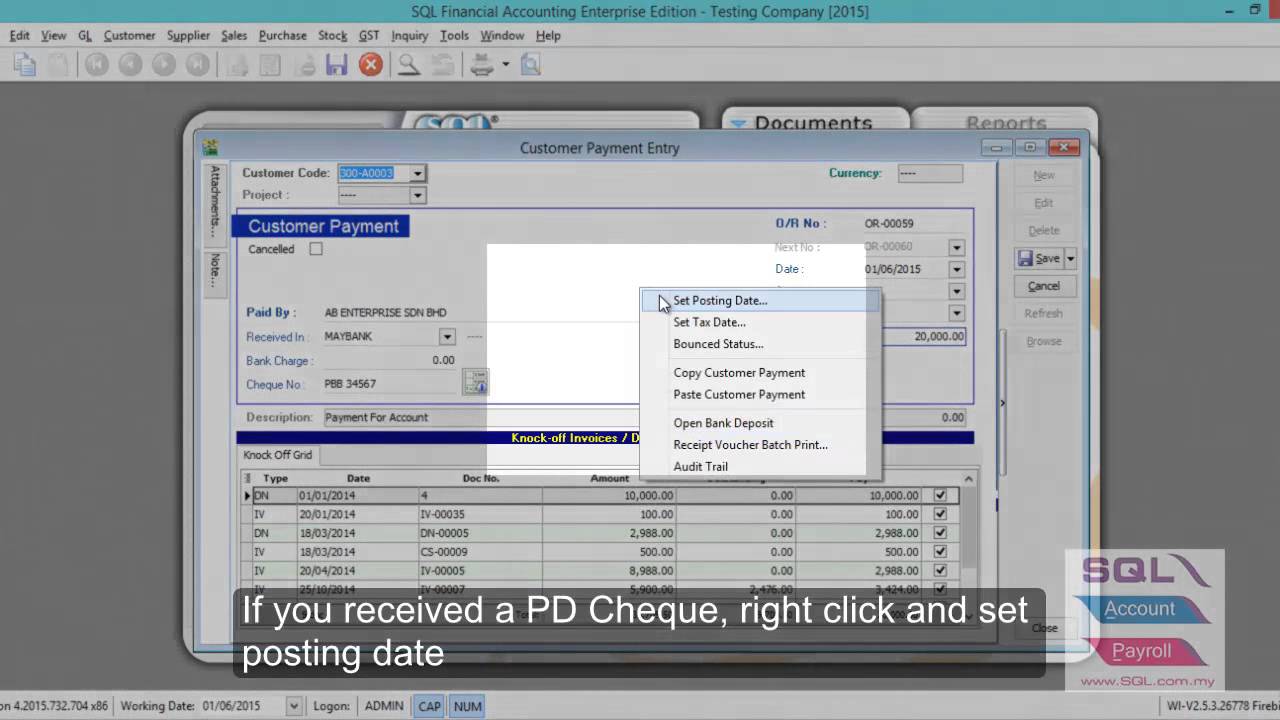Expand the Received In bank dropdown

447,337
